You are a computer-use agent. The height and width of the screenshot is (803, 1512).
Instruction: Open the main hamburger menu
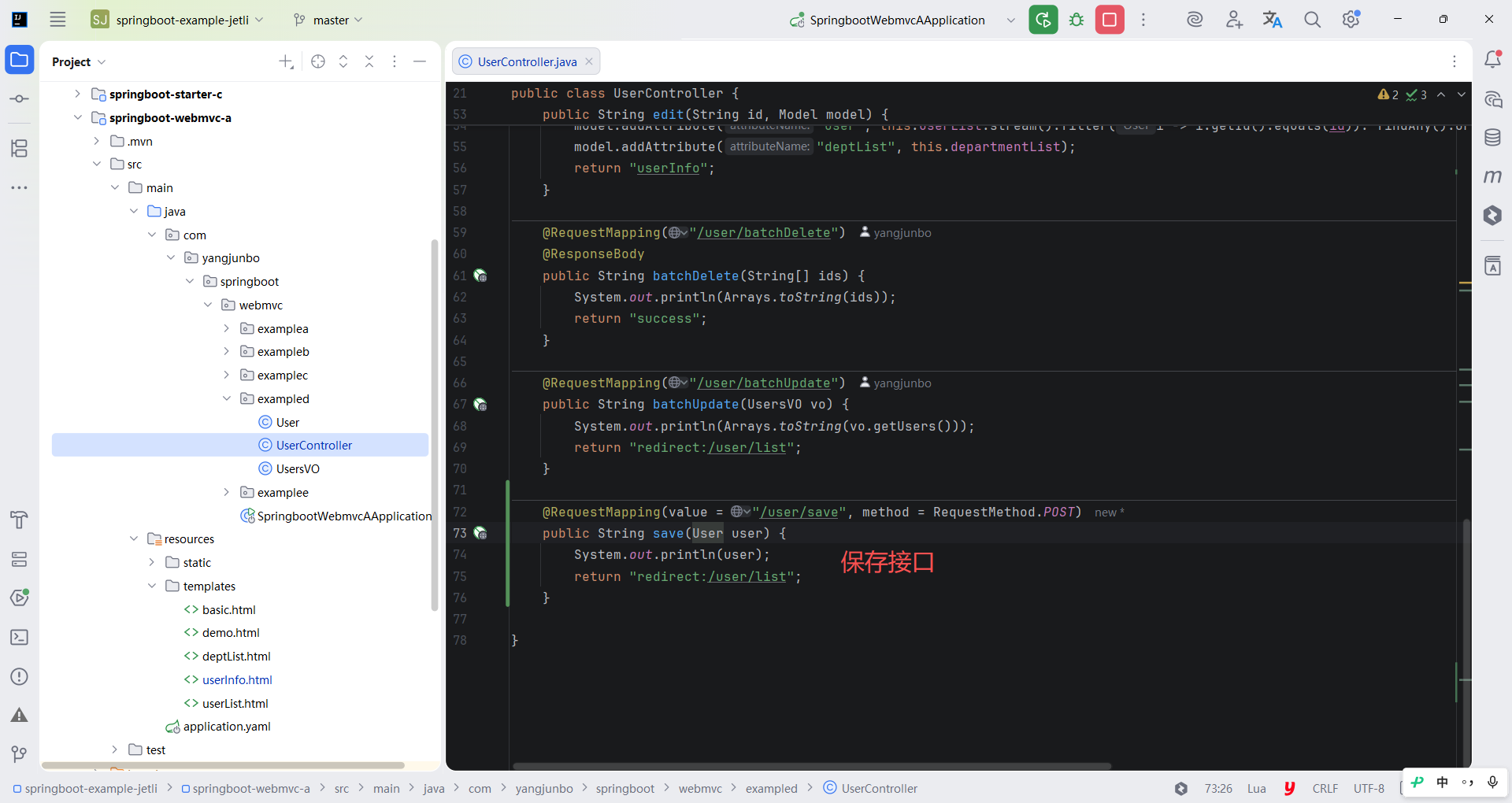57,20
